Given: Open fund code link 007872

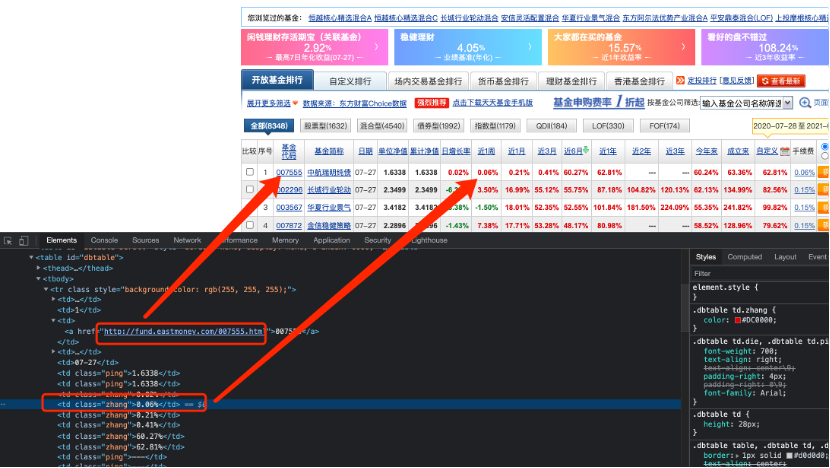Looking at the screenshot, I should 289,226.
